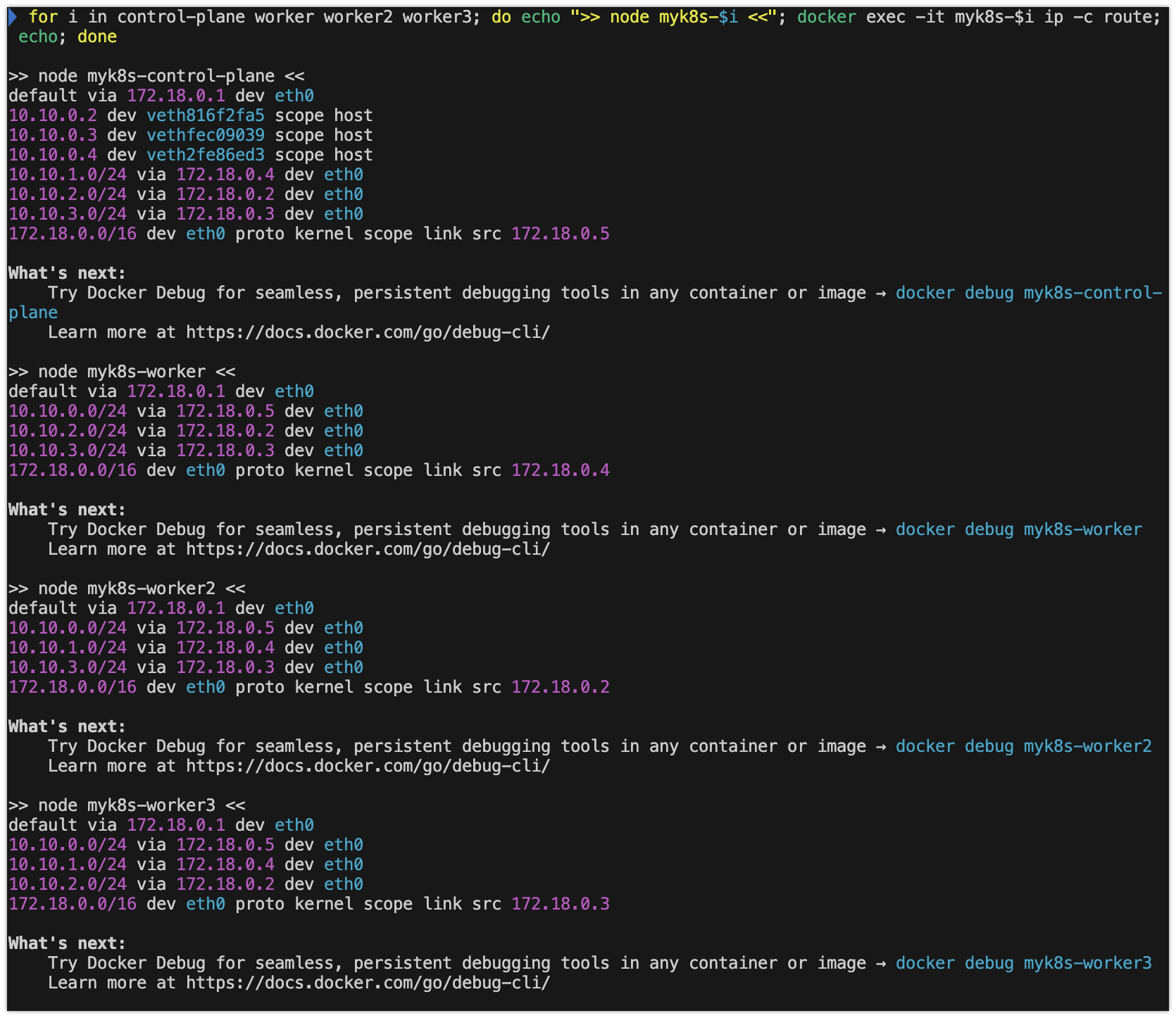
Task: Select interface name vethfec09039
Action: tap(206, 135)
